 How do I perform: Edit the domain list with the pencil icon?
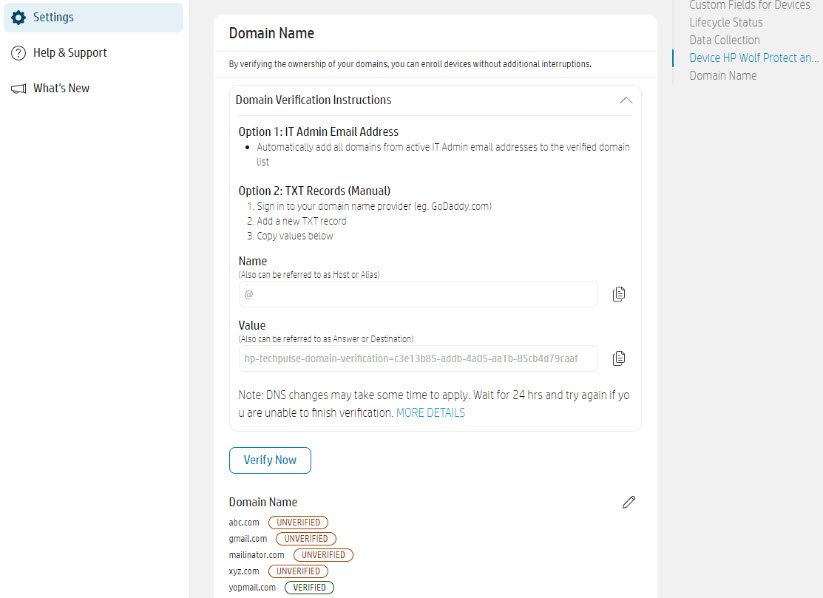[628, 502]
